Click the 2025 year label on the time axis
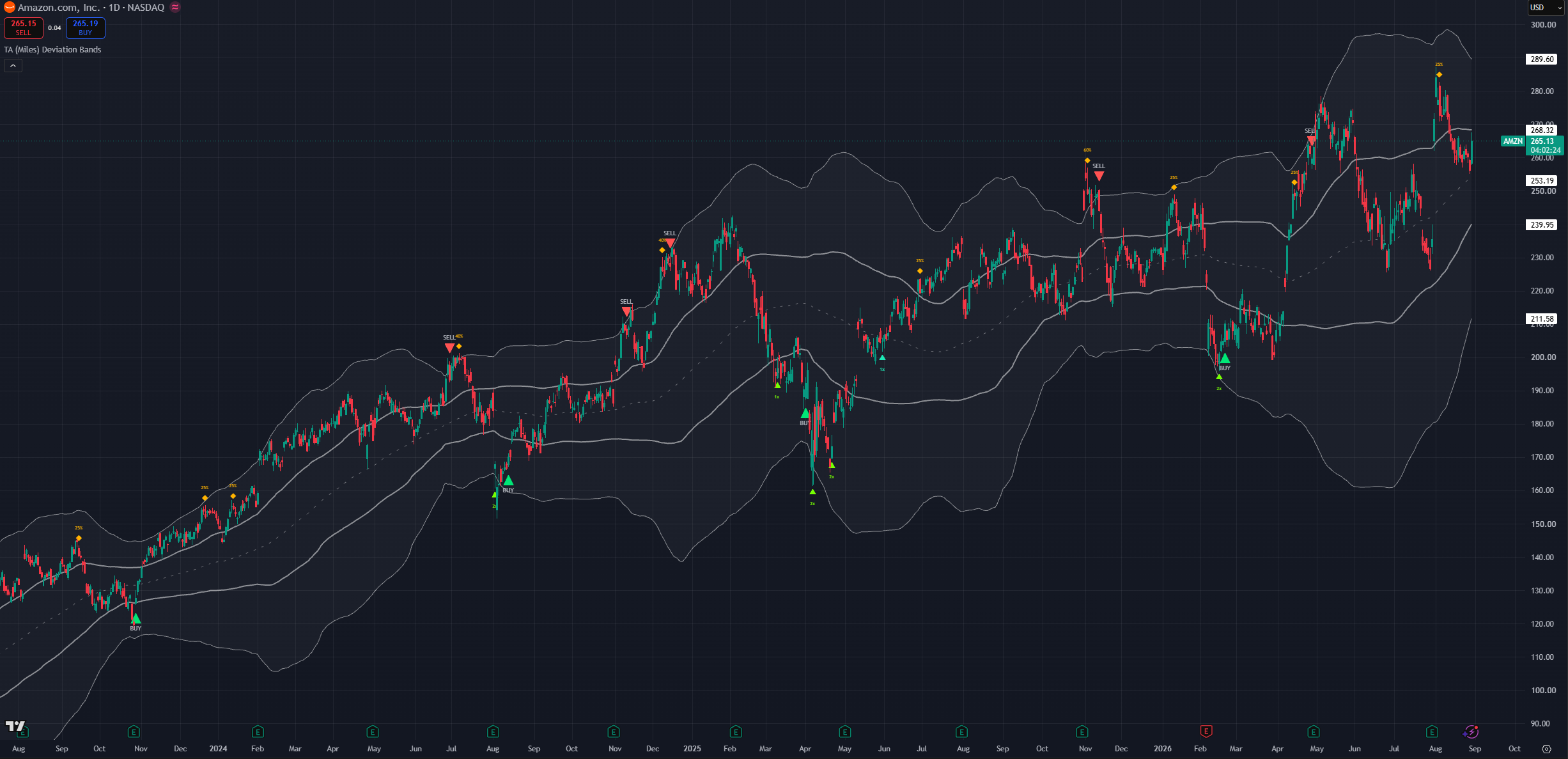This screenshot has height=759, width=1568. pyautogui.click(x=692, y=749)
